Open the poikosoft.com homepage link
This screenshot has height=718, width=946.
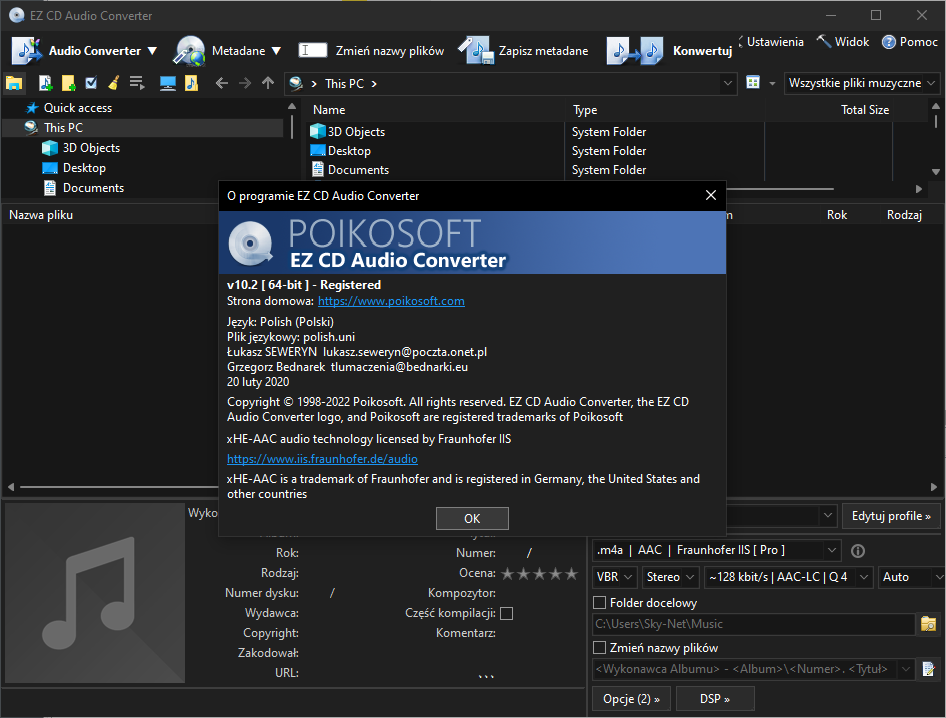pos(391,301)
